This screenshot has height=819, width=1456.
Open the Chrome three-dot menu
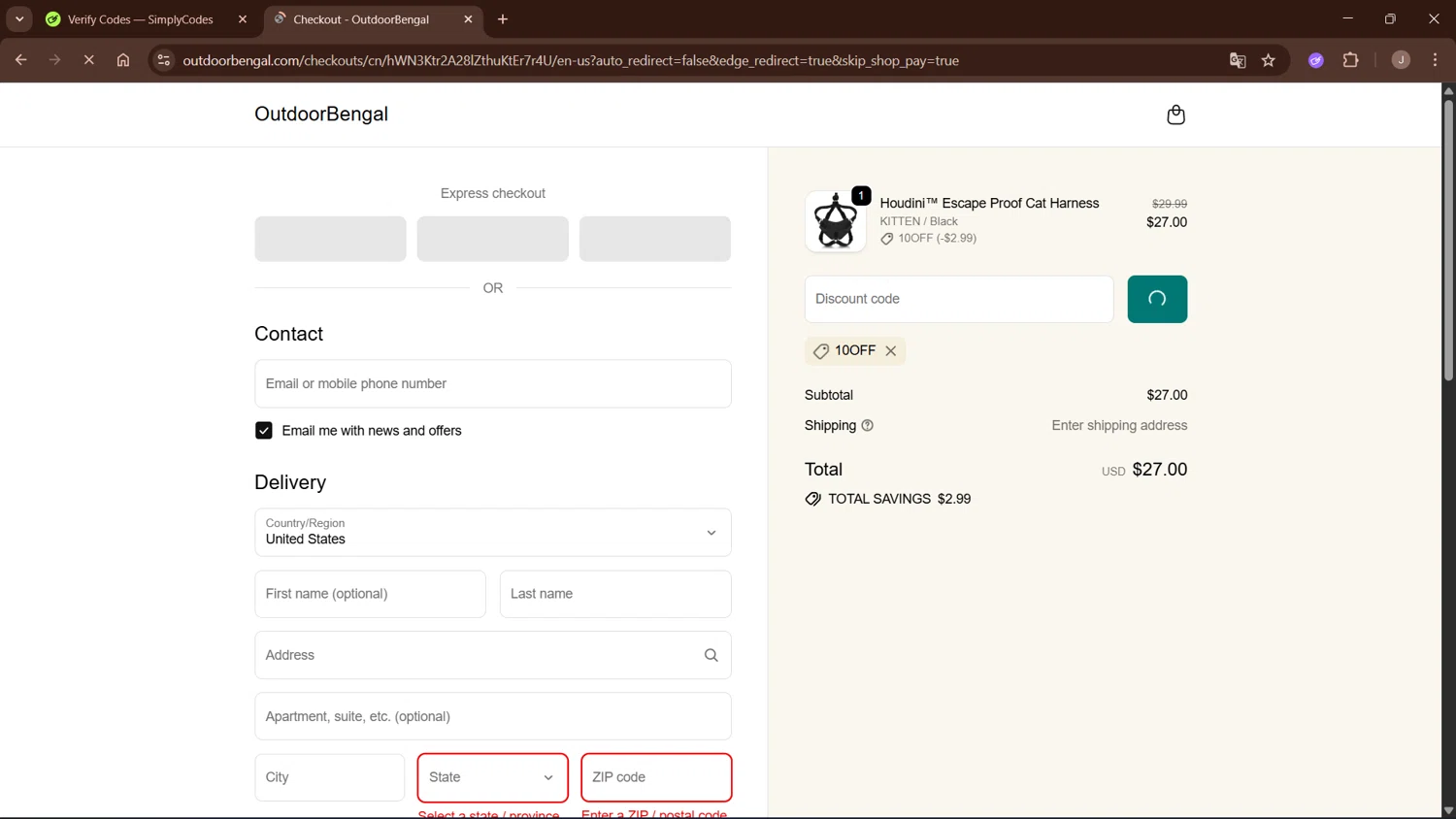(1435, 60)
